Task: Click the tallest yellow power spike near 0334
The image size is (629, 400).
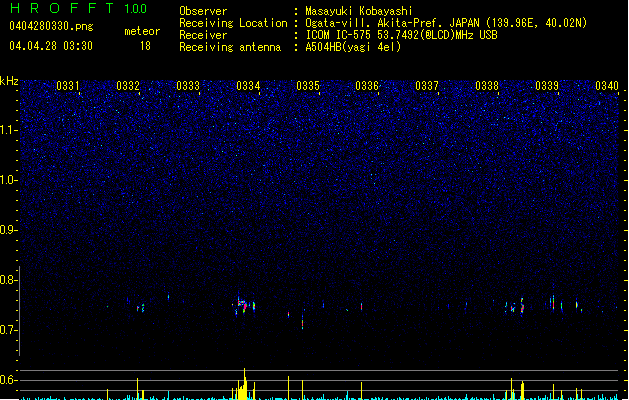Action: click(244, 384)
